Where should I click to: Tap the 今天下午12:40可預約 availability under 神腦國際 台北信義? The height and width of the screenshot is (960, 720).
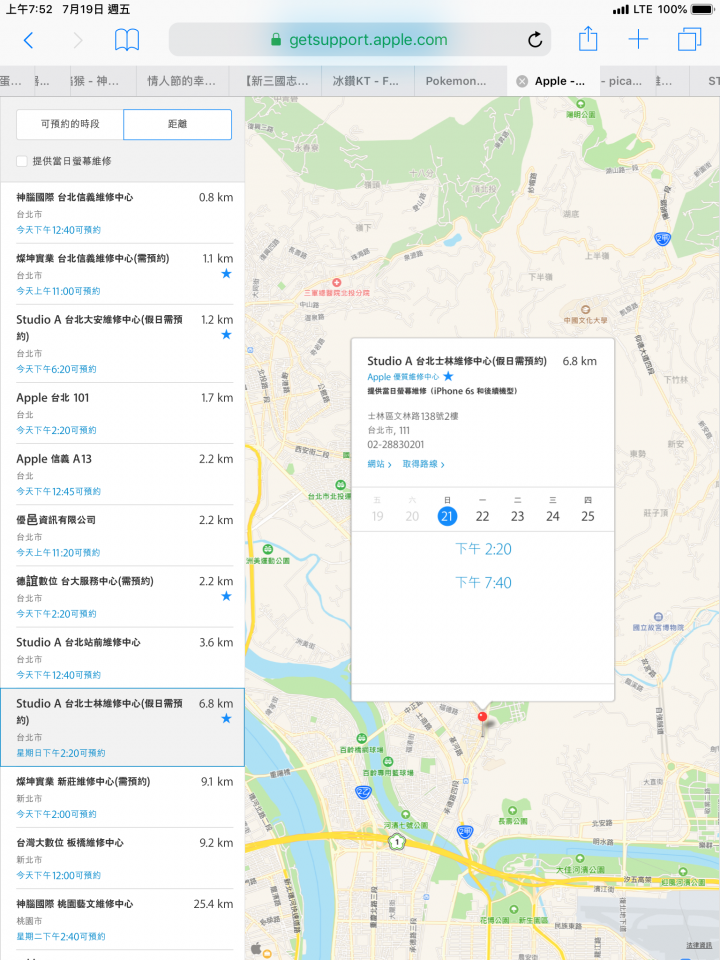coord(59,230)
